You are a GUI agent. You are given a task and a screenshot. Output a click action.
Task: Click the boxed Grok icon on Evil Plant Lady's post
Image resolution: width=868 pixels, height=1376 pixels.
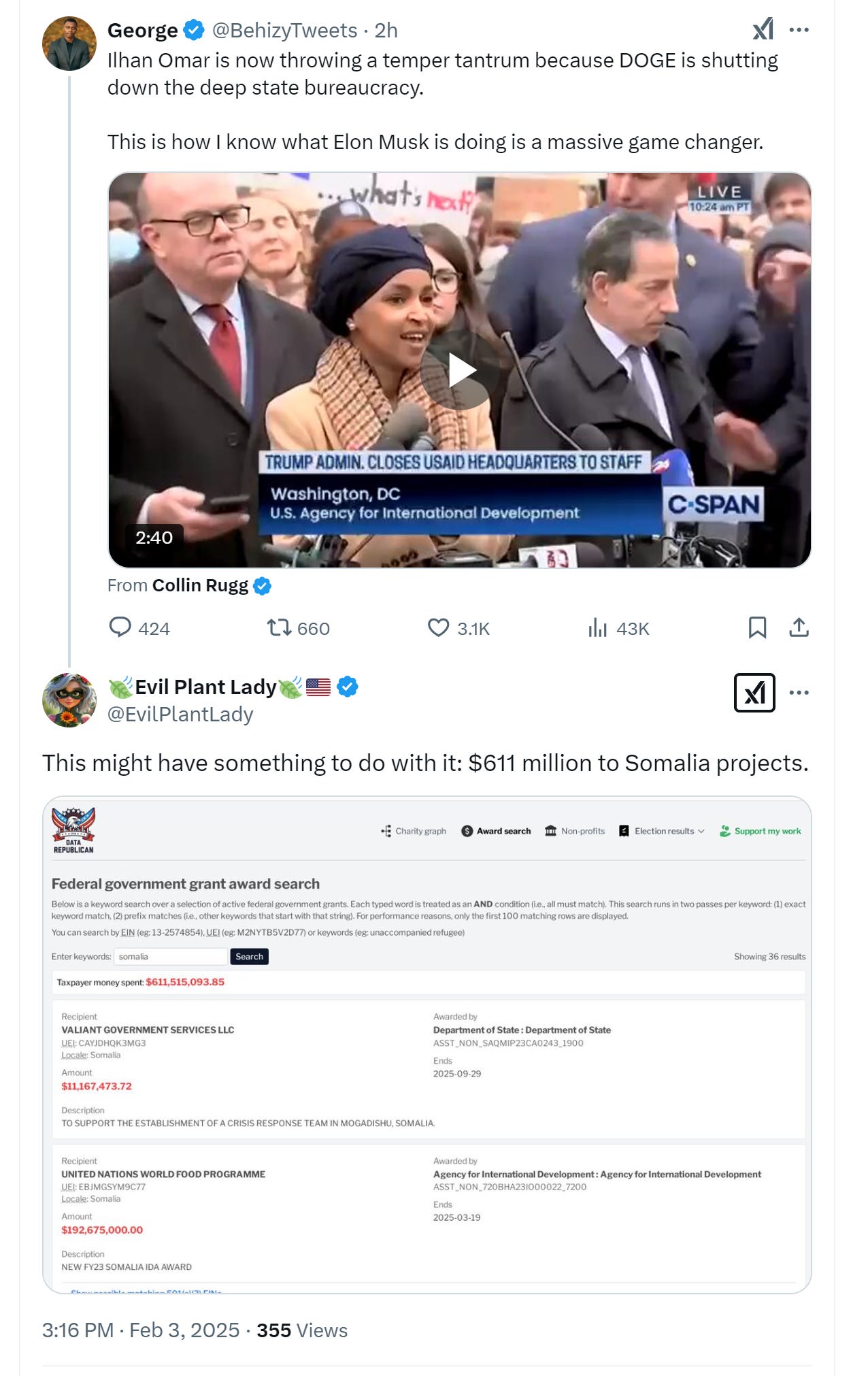pos(754,693)
